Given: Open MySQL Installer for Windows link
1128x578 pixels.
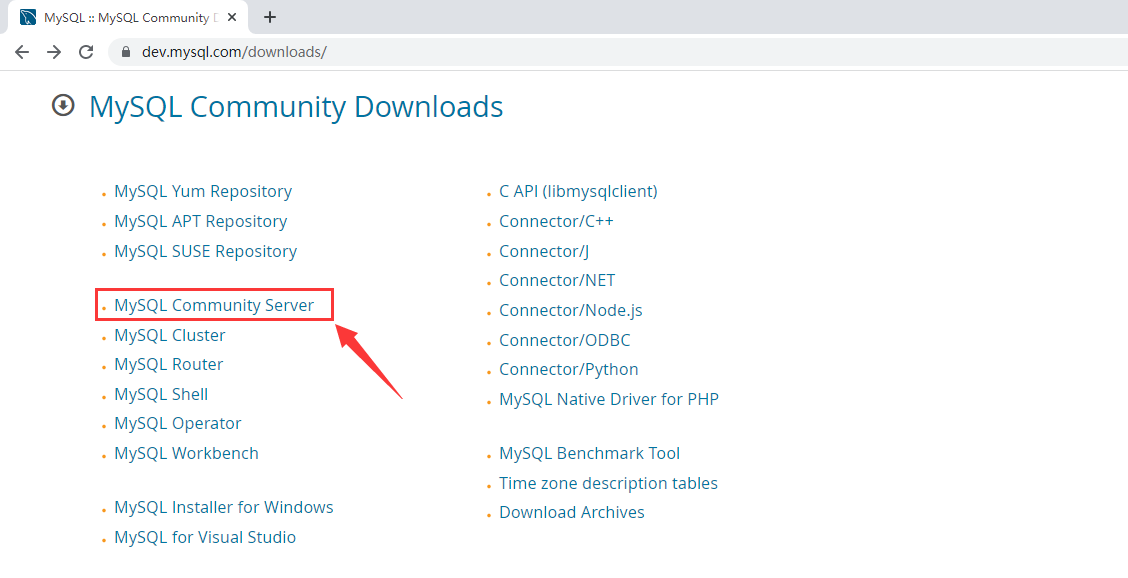Looking at the screenshot, I should tap(224, 507).
